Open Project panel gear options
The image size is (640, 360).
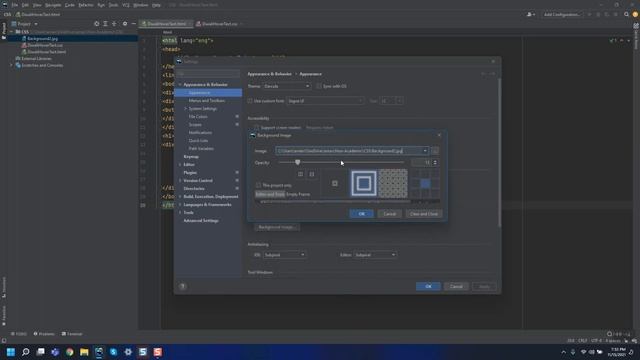[125, 24]
